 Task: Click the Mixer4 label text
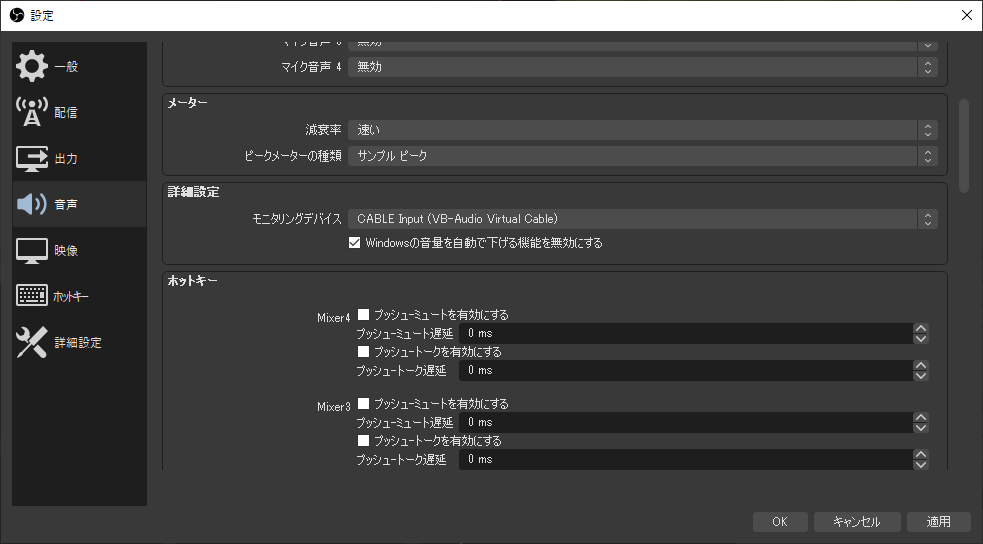tap(334, 318)
